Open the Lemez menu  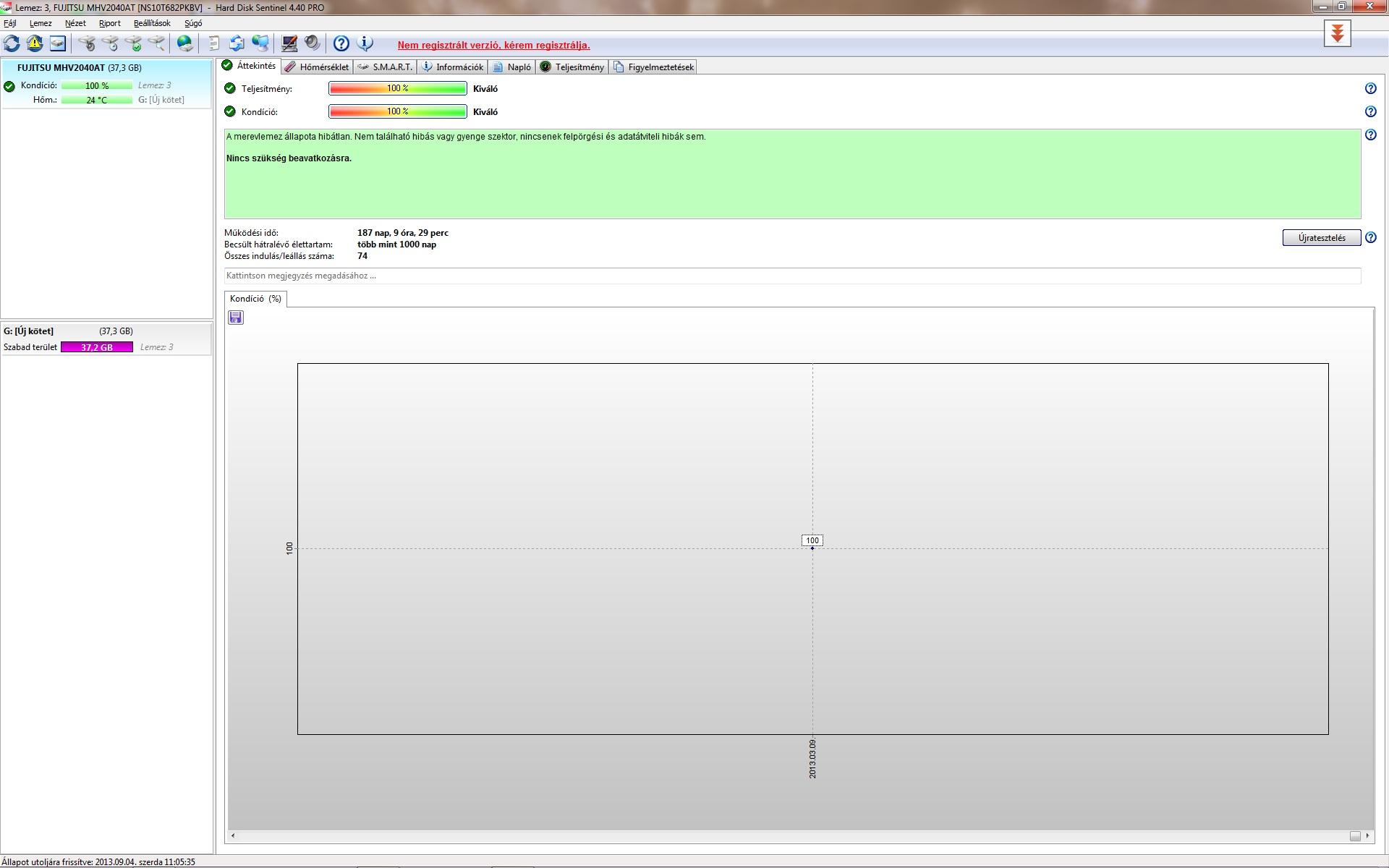click(41, 23)
